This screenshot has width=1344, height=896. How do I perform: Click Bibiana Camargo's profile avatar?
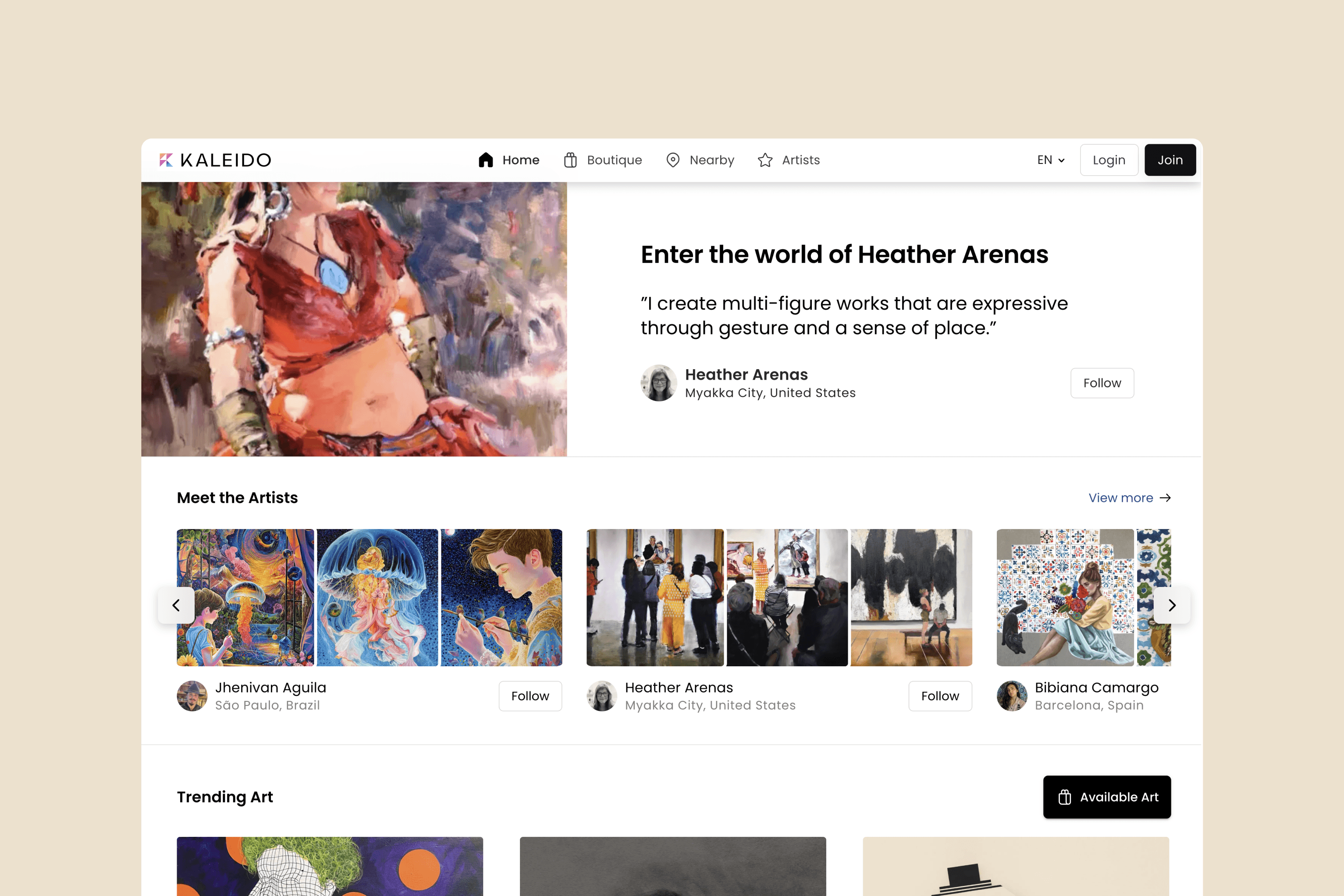pyautogui.click(x=1012, y=696)
